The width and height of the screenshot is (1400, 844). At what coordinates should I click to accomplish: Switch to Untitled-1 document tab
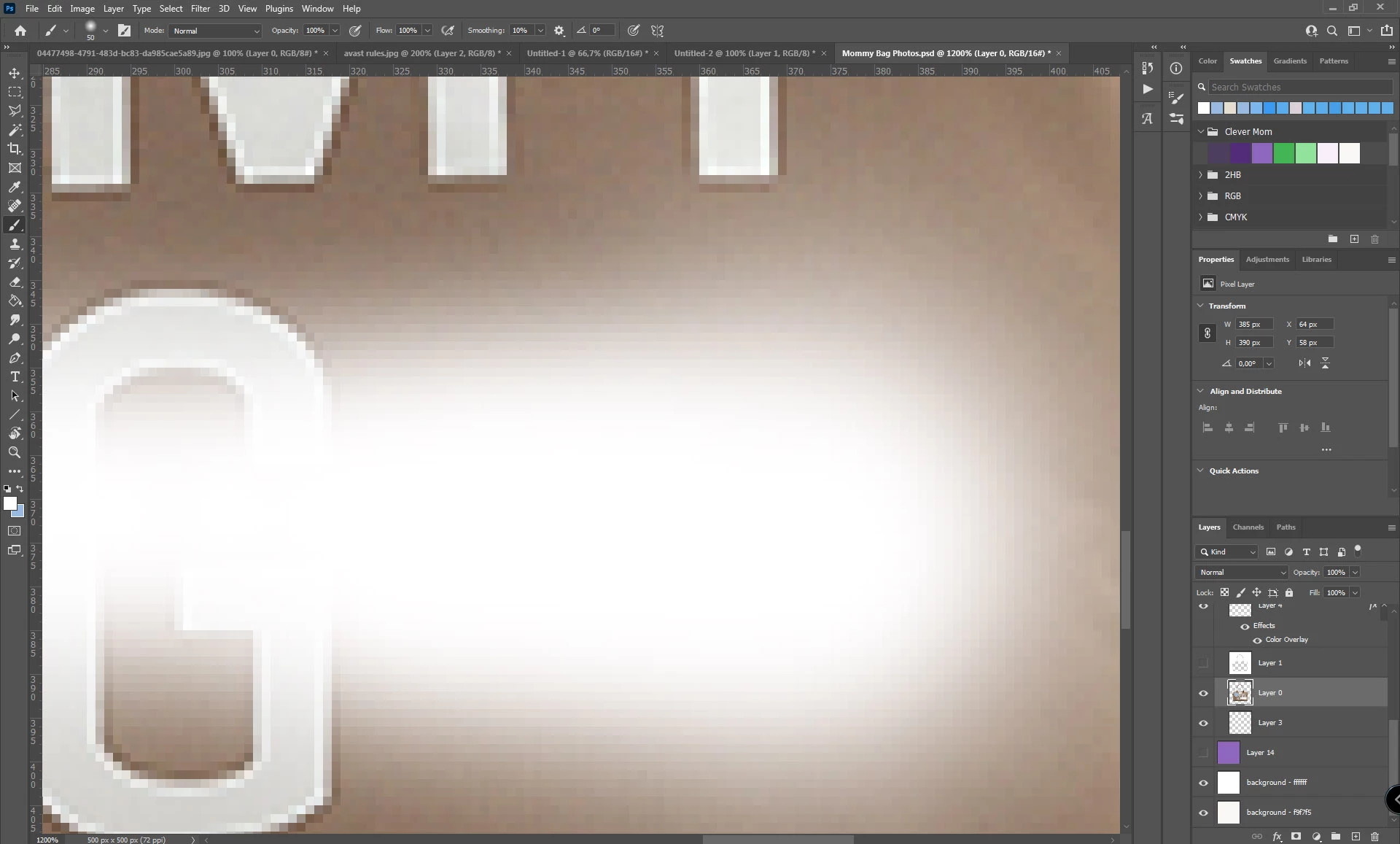click(587, 53)
